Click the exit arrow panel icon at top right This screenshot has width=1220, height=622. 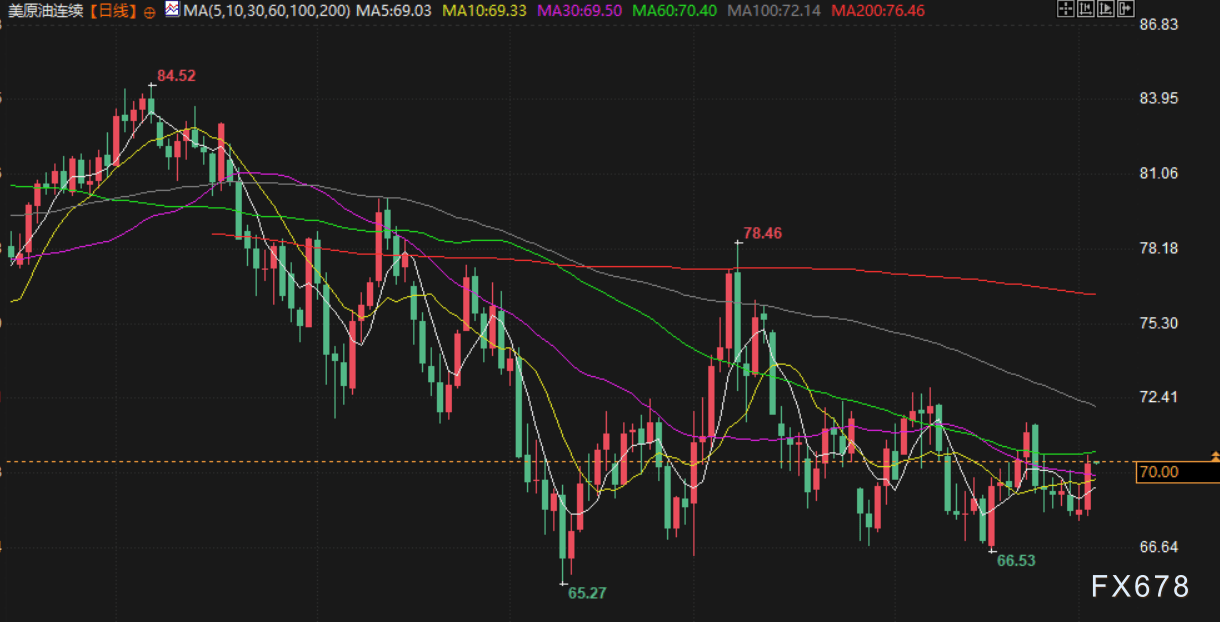coord(1126,9)
